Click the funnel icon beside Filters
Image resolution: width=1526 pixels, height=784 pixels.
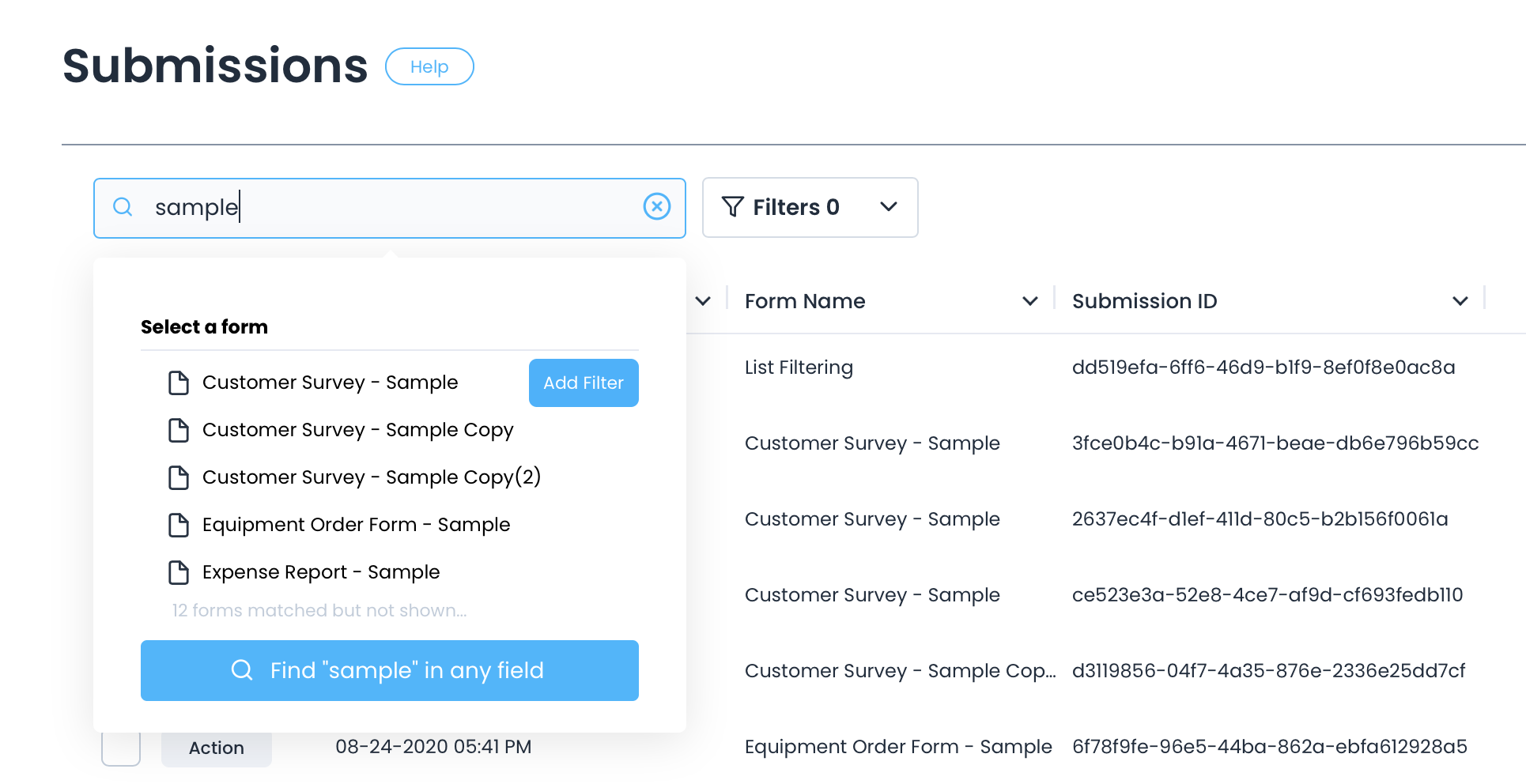[x=732, y=207]
